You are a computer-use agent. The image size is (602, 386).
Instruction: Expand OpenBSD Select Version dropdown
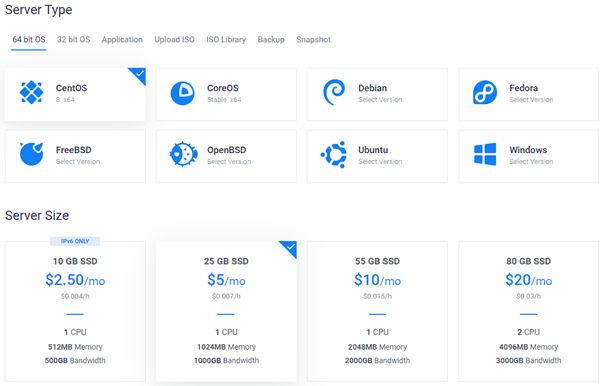tap(229, 162)
